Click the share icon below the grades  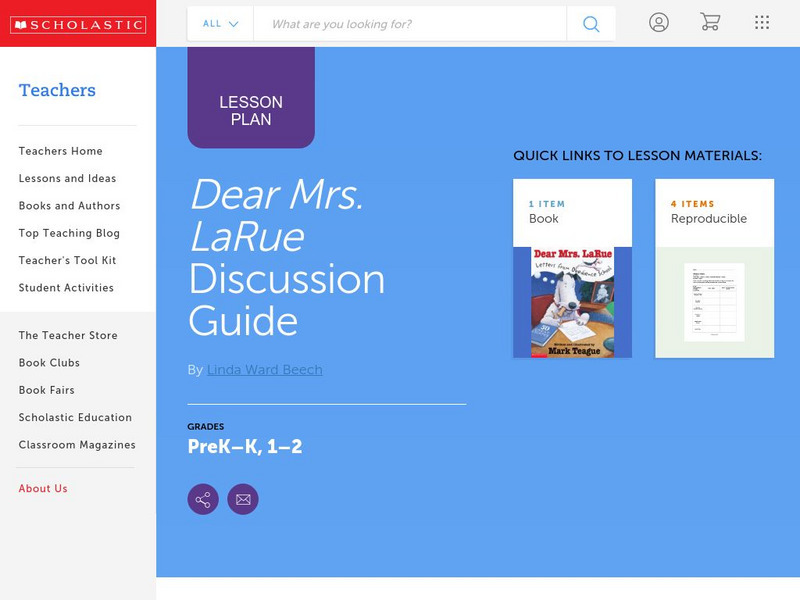click(203, 498)
